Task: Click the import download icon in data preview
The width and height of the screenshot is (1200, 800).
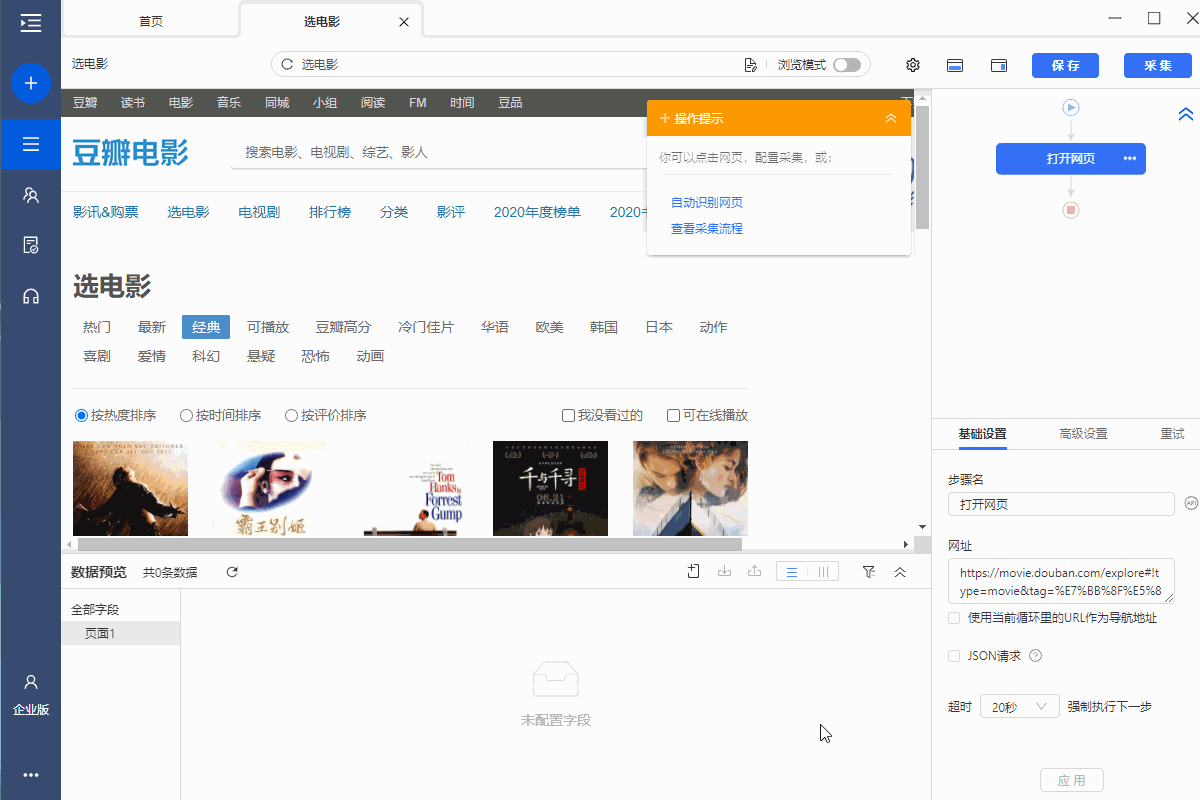Action: coord(725,572)
